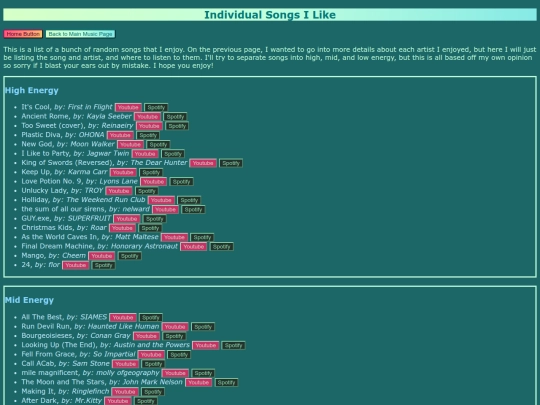
Task: Listen to New God on Spotify
Action: [x=158, y=145]
